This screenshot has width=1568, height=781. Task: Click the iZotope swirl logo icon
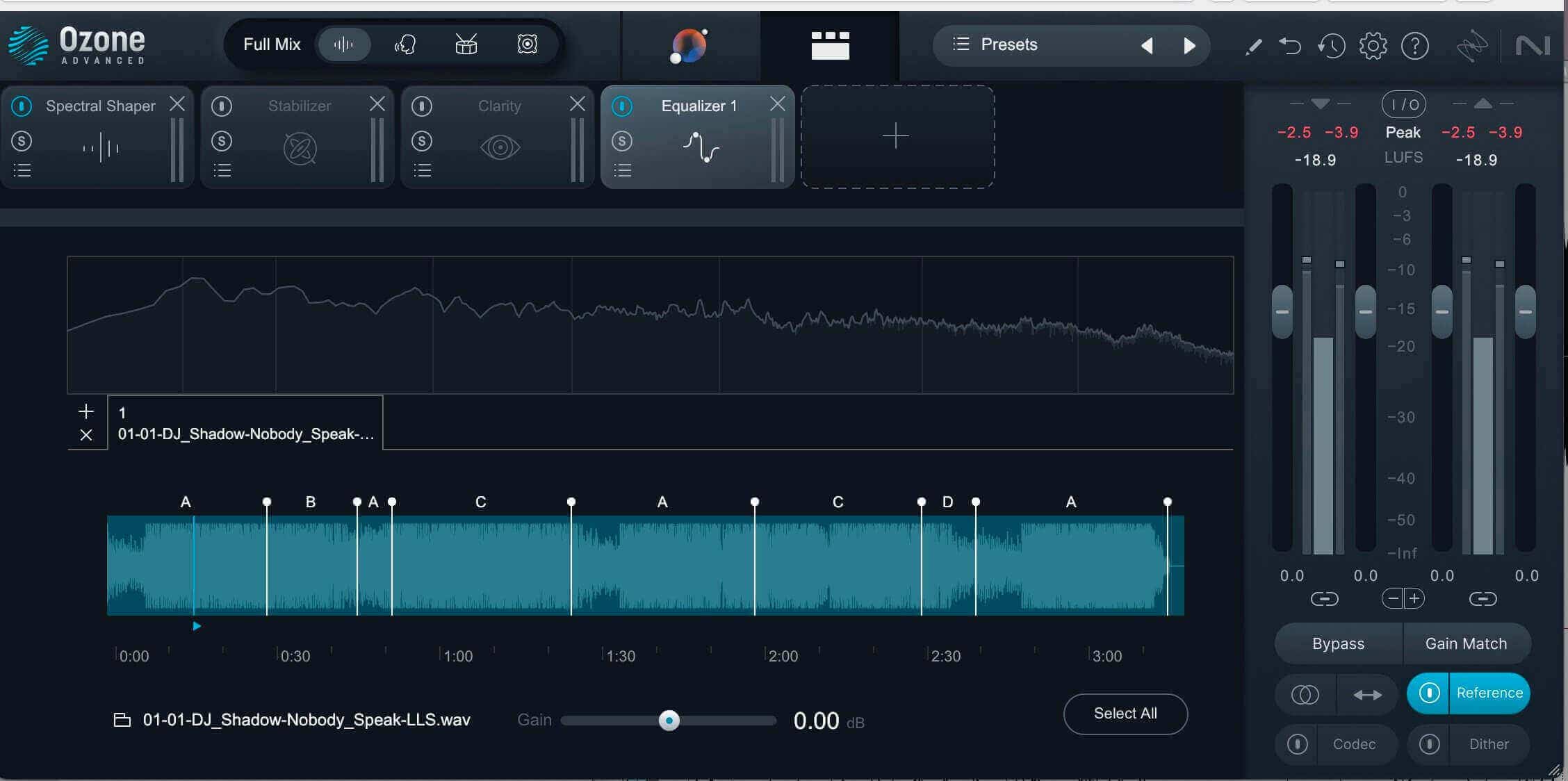pyautogui.click(x=1471, y=47)
